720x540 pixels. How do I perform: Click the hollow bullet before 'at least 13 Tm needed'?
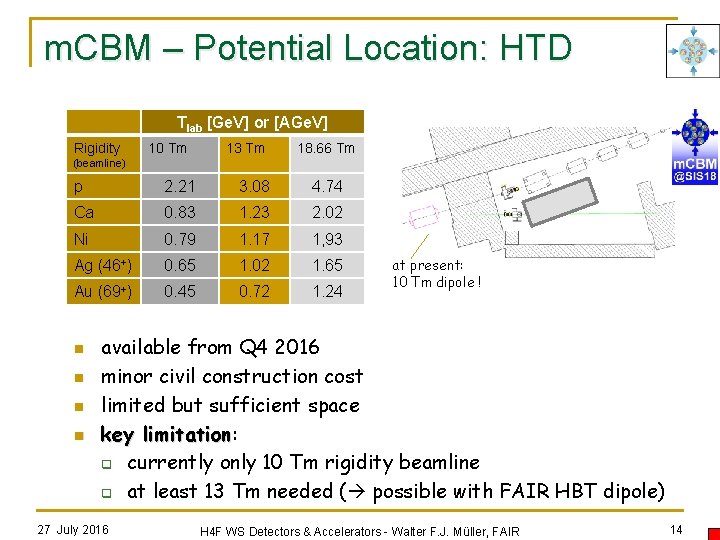[107, 494]
